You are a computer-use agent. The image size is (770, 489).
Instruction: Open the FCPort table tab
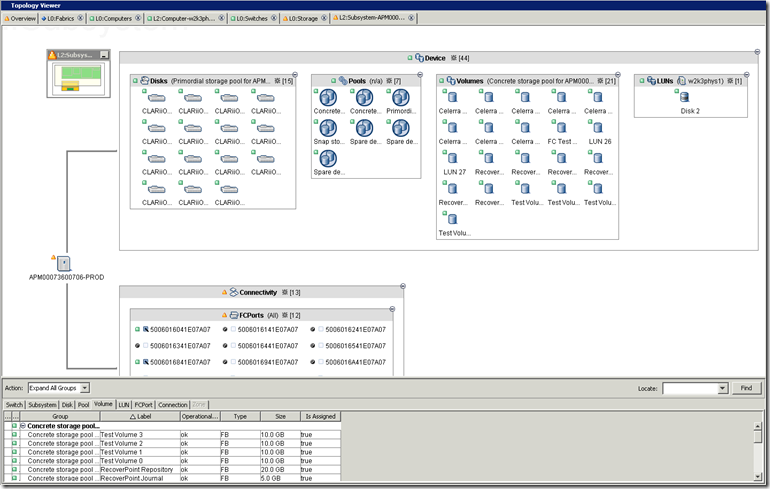coord(143,405)
